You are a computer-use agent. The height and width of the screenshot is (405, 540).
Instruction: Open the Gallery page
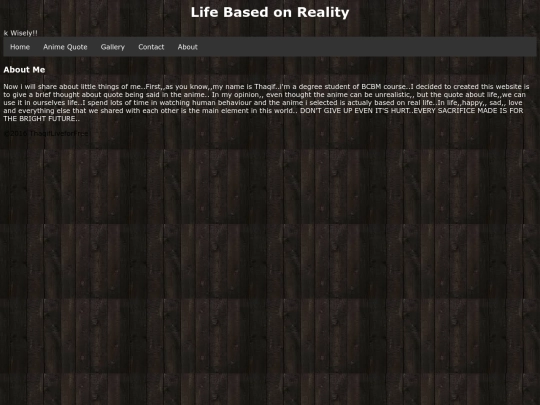click(x=113, y=47)
